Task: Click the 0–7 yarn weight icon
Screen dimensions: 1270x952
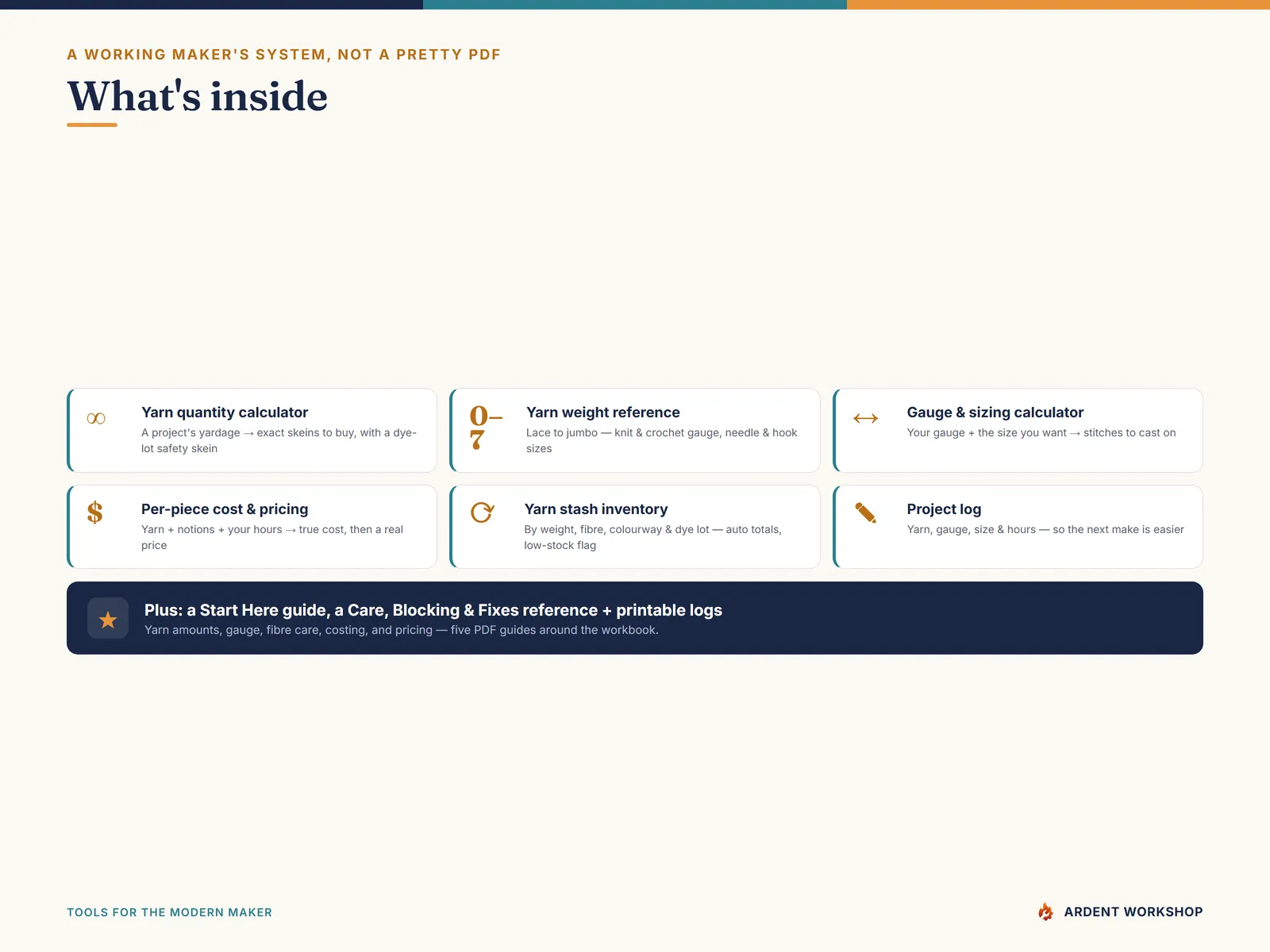Action: [486, 428]
